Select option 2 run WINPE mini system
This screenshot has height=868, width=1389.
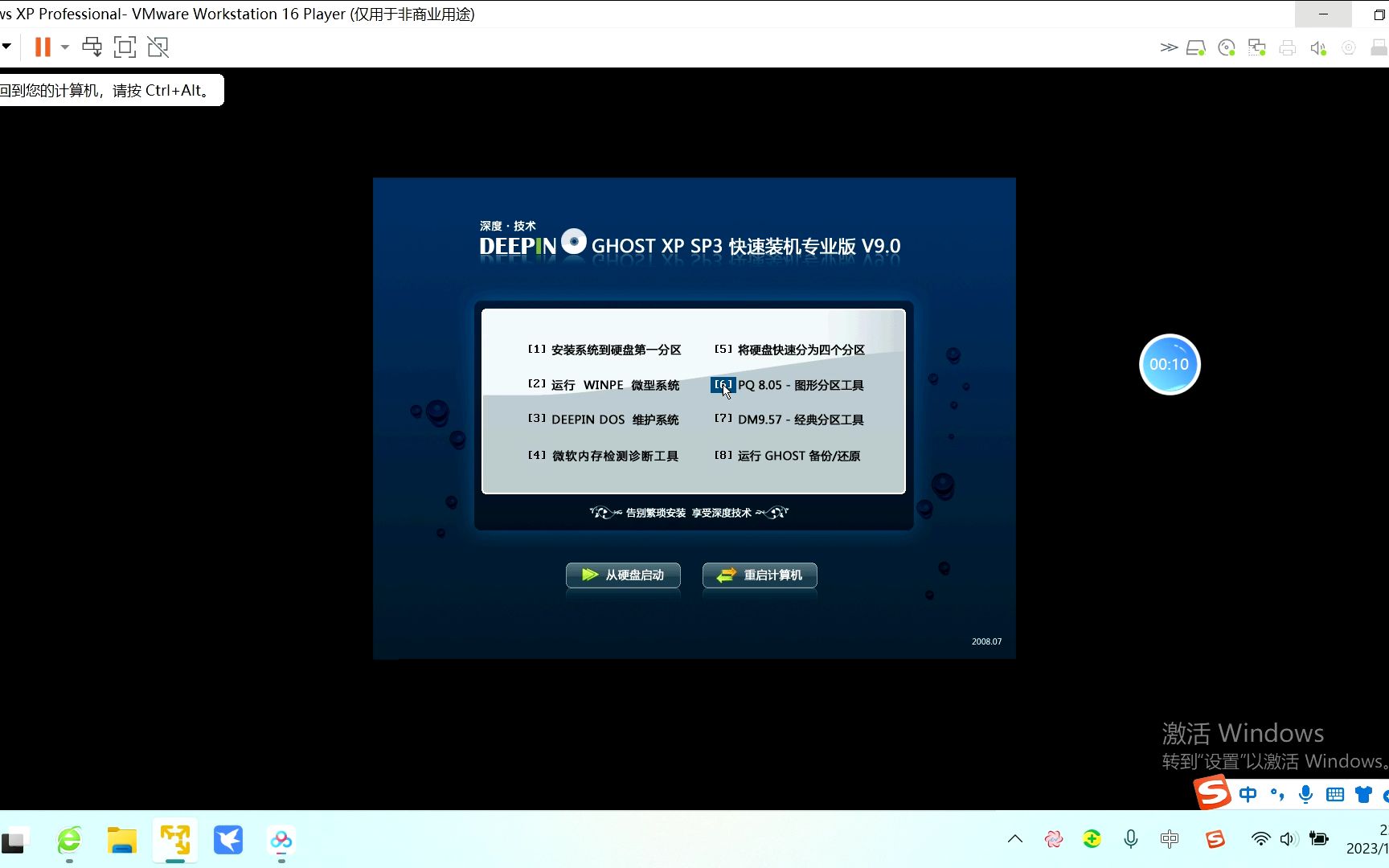tap(604, 385)
